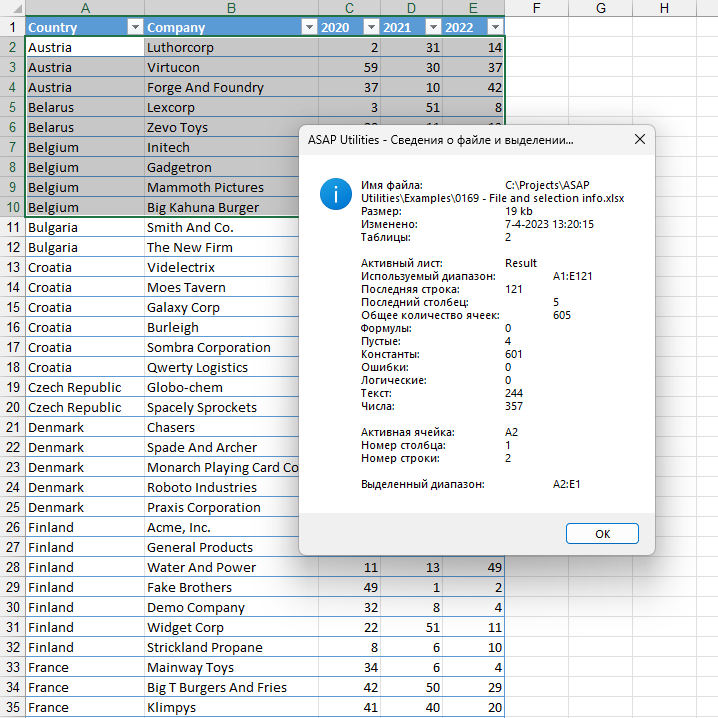Screen dimensions: 718x718
Task: Click cell containing Burleigh
Action: point(222,327)
